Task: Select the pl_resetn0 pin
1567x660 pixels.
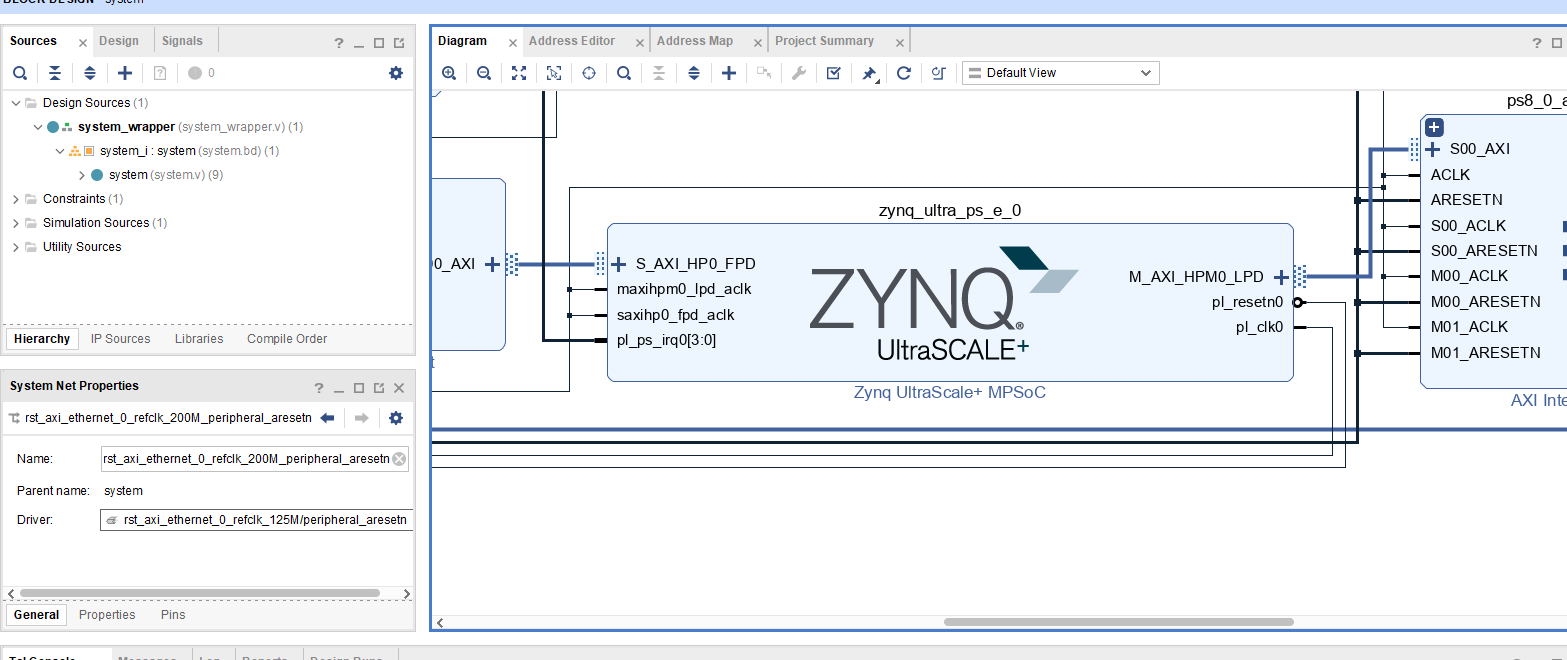Action: (x=1246, y=302)
